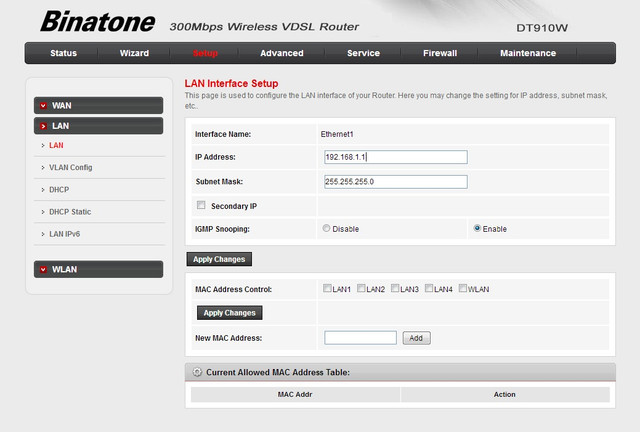
Task: Open the LAN IPv6 link
Action: (x=64, y=234)
